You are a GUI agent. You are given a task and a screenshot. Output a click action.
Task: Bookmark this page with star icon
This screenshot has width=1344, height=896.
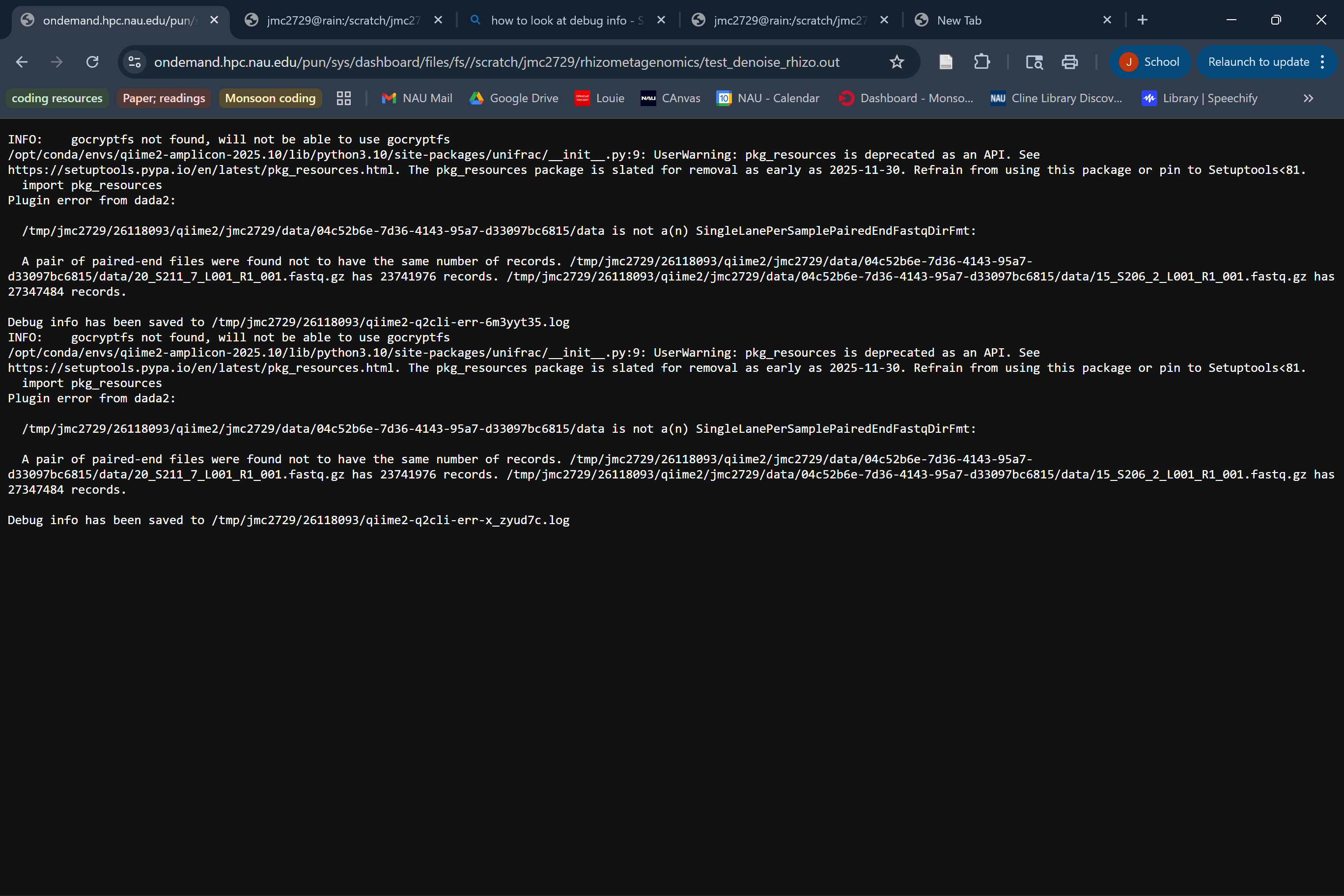[896, 62]
